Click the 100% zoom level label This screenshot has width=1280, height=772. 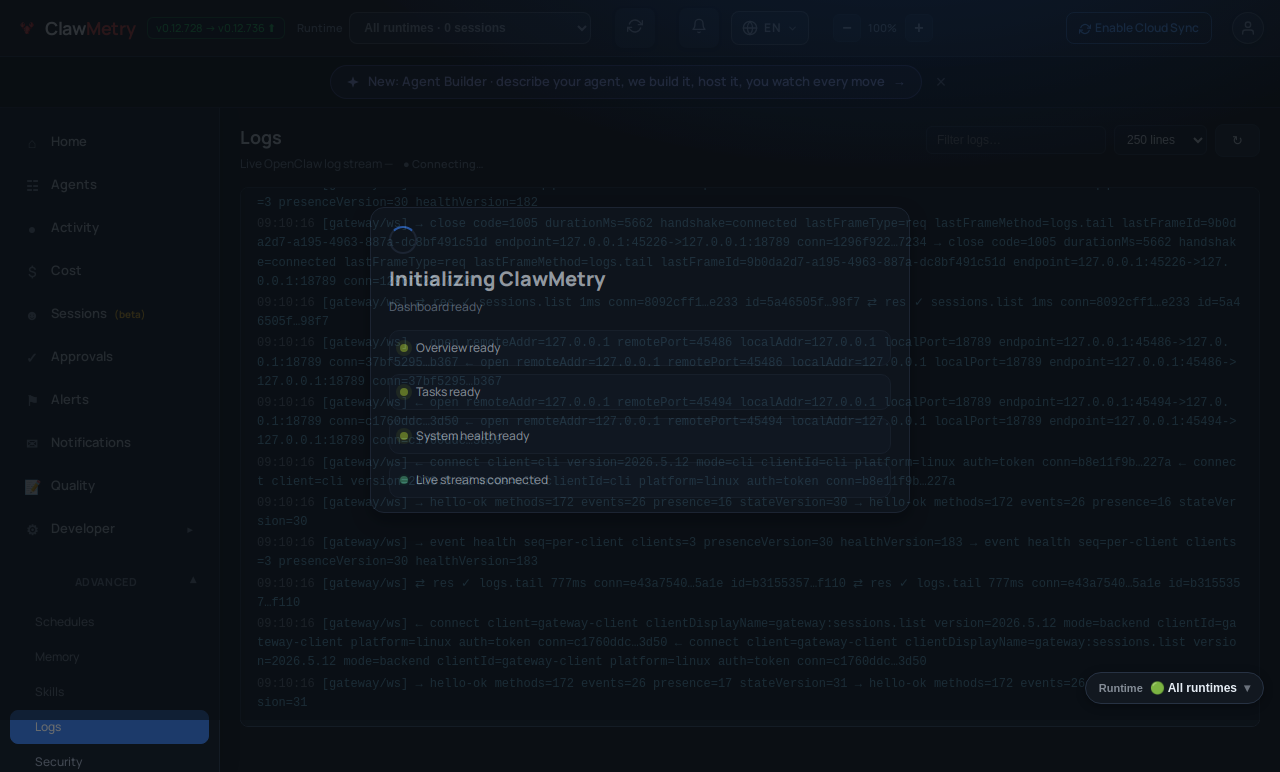coord(882,28)
